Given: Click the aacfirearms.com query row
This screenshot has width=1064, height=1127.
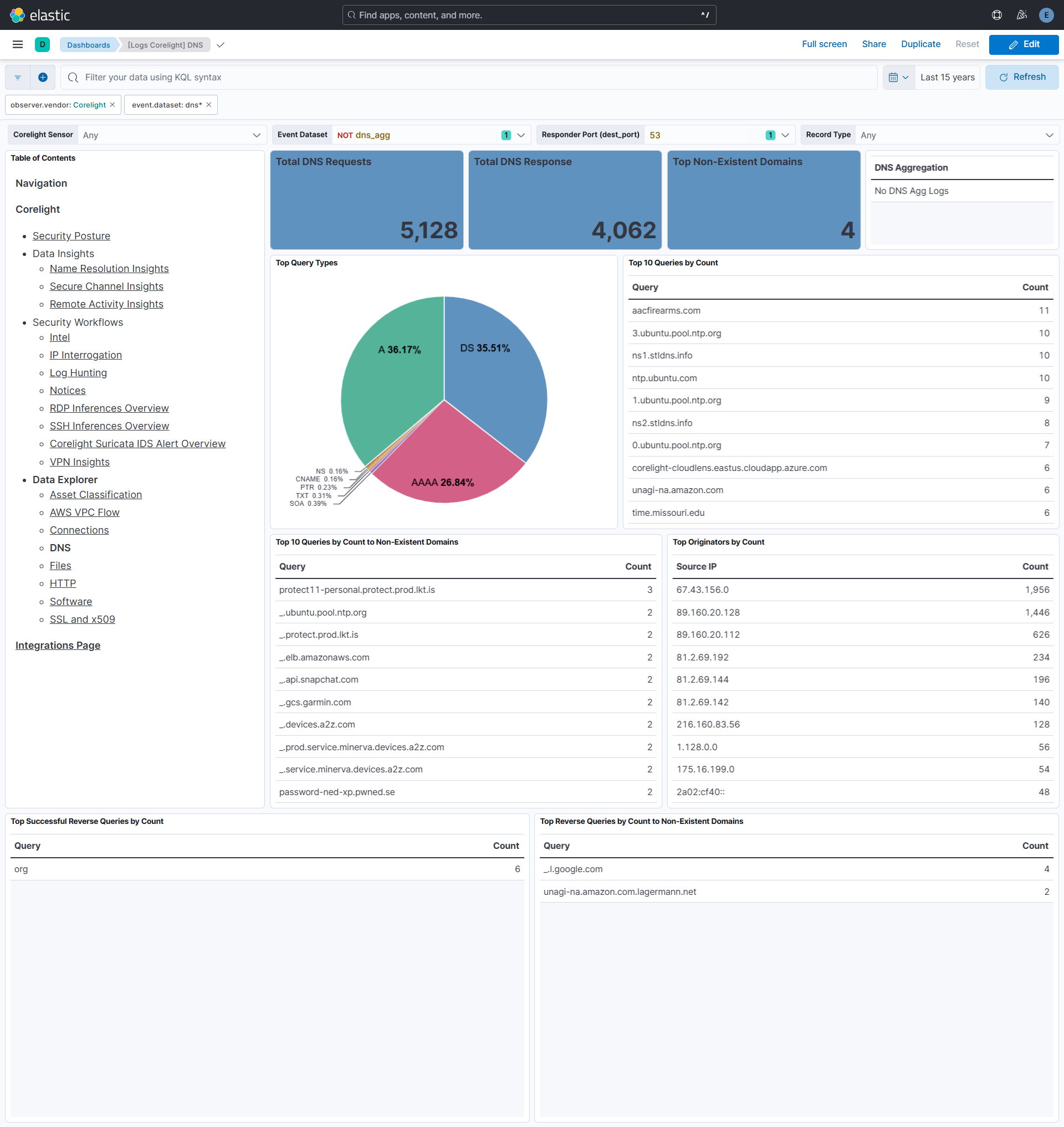Looking at the screenshot, I should coord(841,311).
